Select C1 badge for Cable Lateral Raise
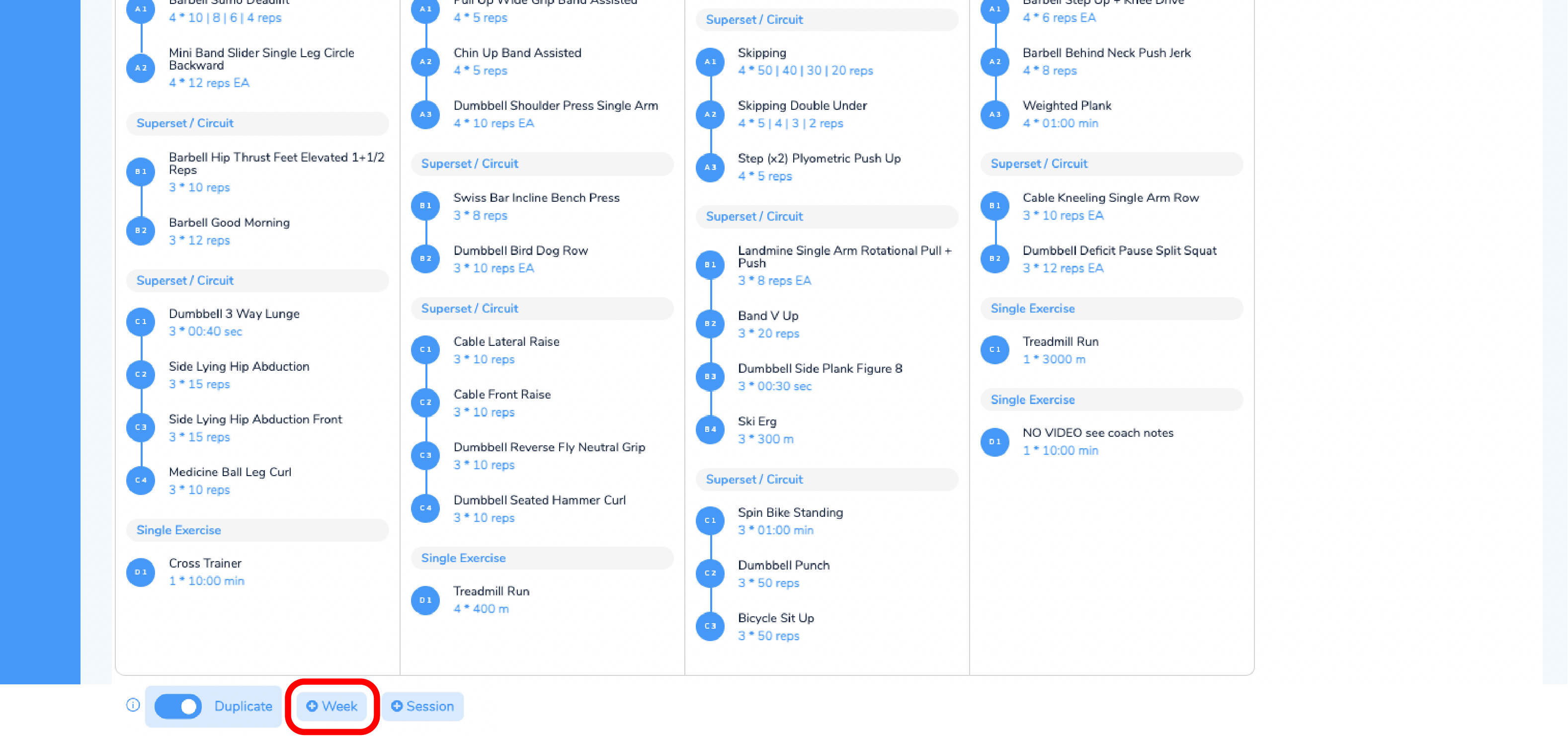Screen dimensions: 1568x738 pyautogui.click(x=425, y=349)
